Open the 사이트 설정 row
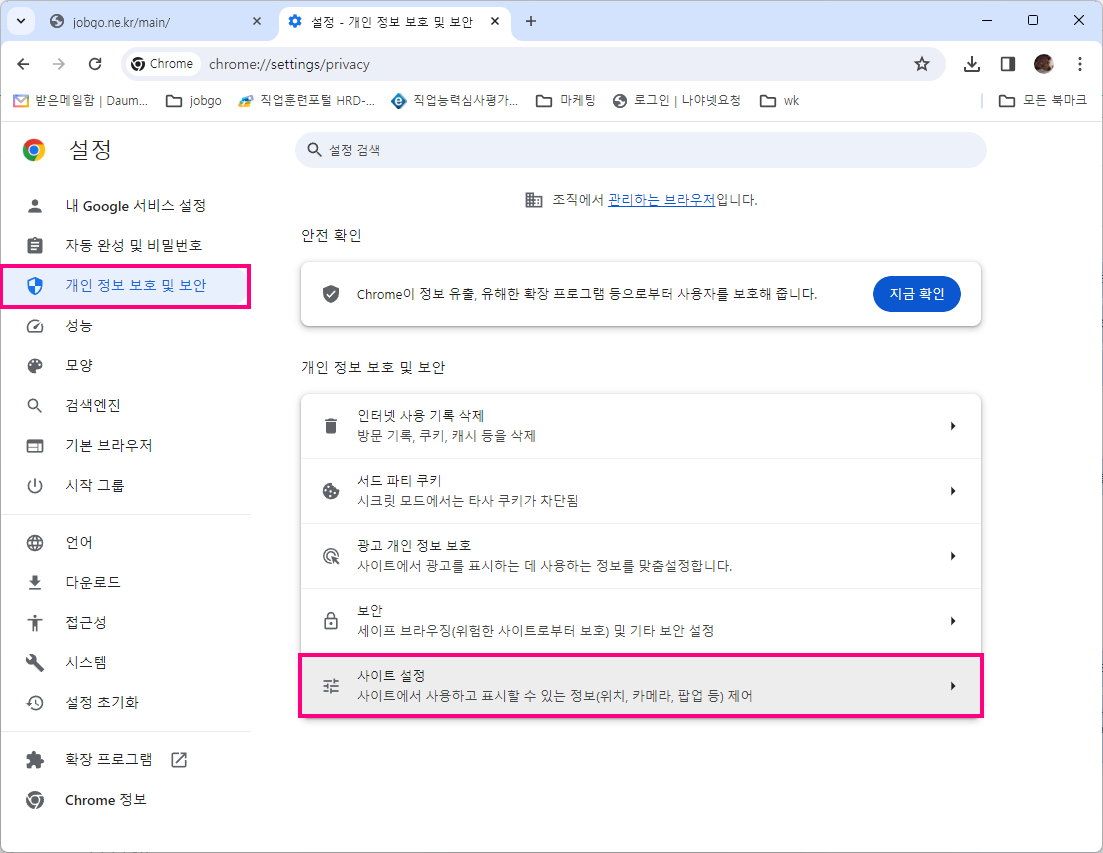This screenshot has width=1103, height=853. 641,686
